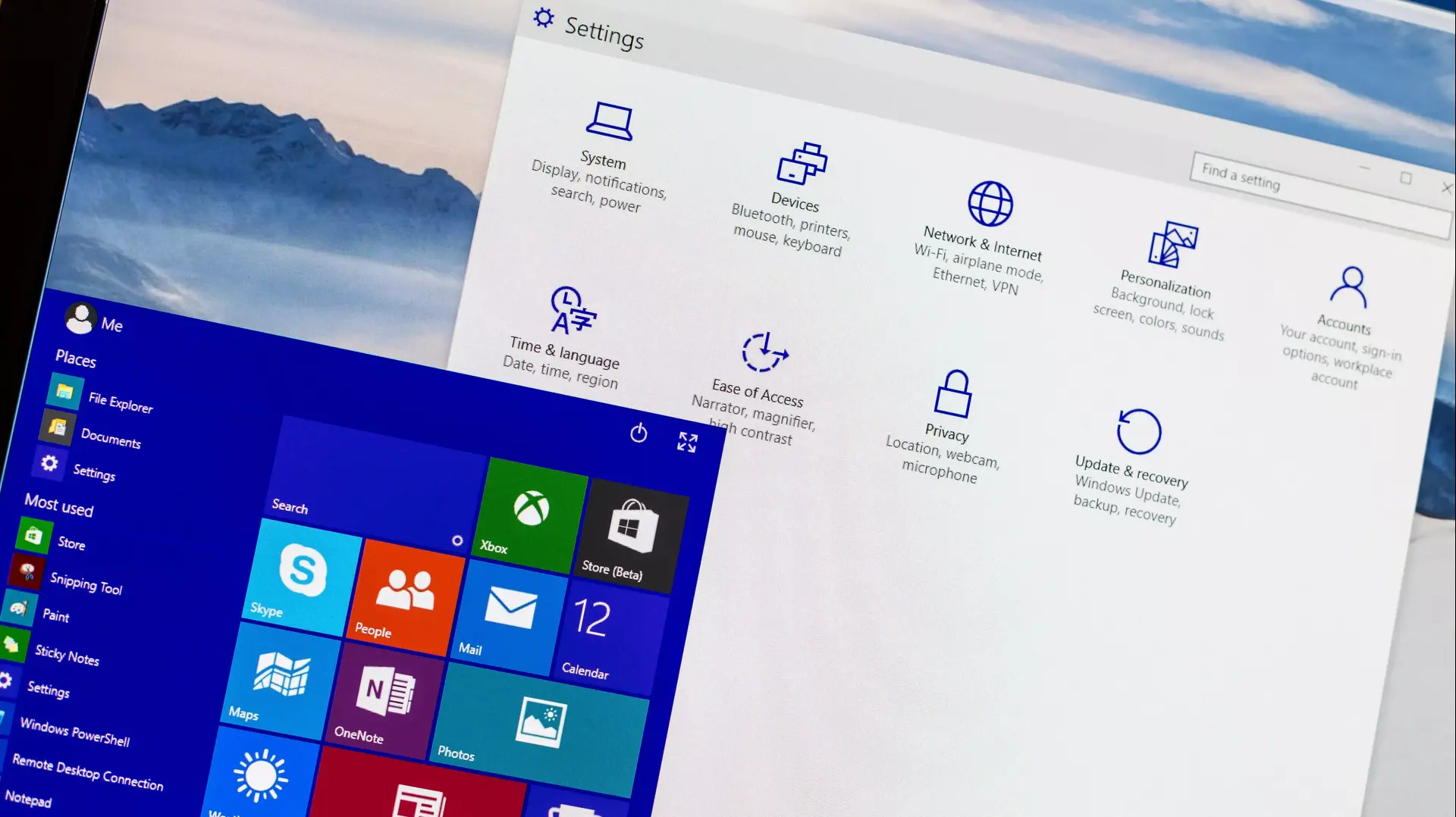Open the Privacy padlock icon
1456x817 pixels.
[x=952, y=393]
